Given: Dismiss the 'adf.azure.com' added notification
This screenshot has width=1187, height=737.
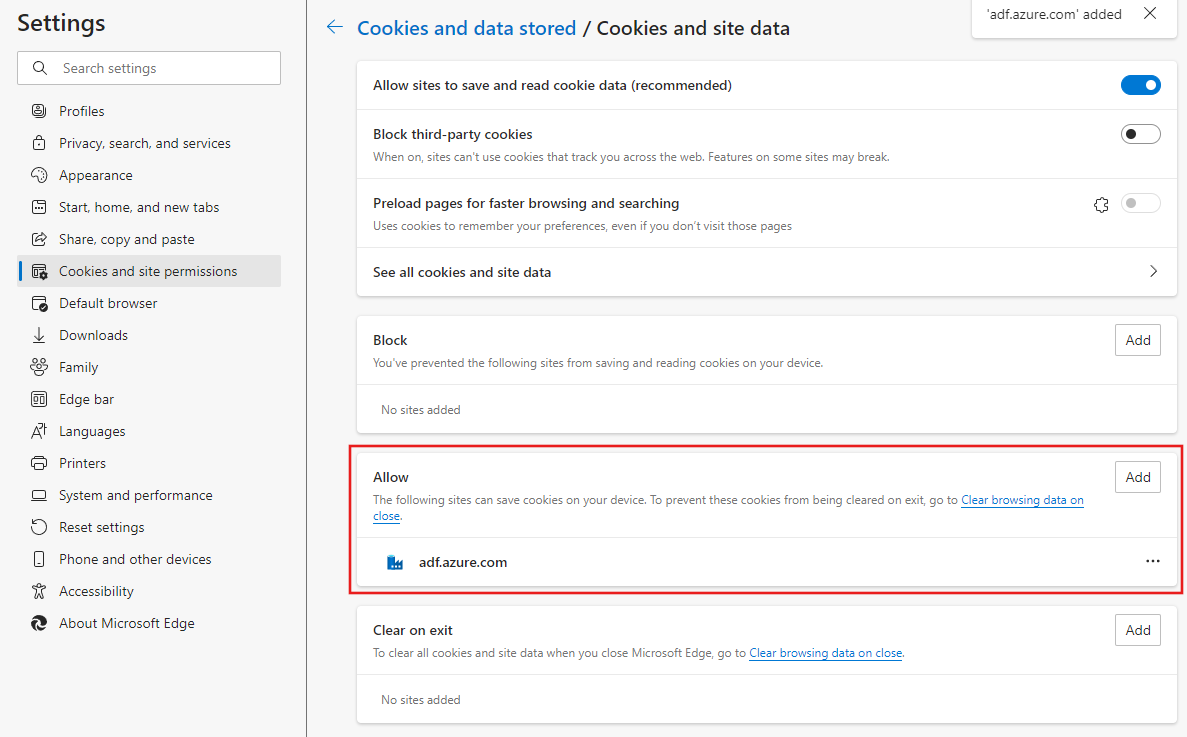Looking at the screenshot, I should pos(1150,14).
